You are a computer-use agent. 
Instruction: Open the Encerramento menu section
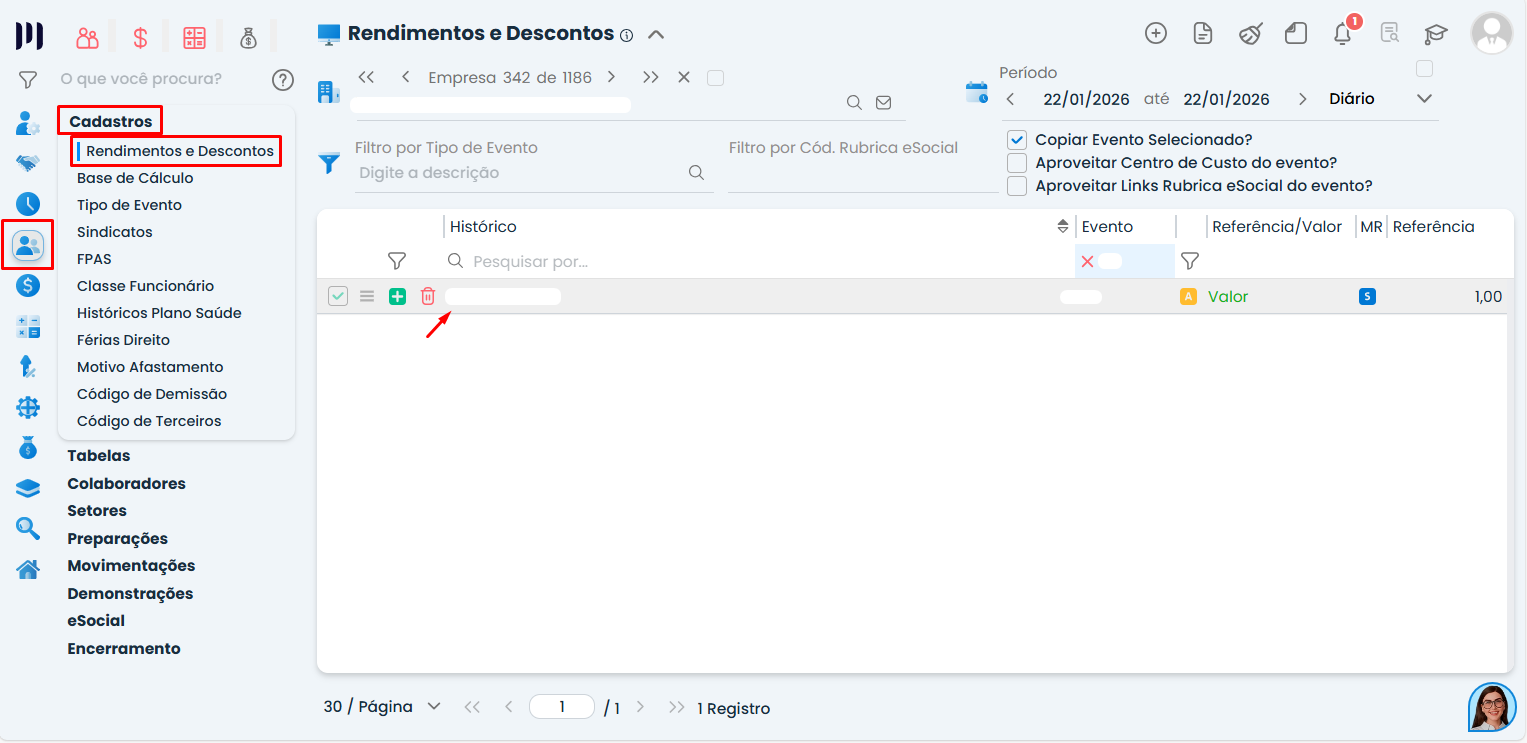(x=124, y=649)
